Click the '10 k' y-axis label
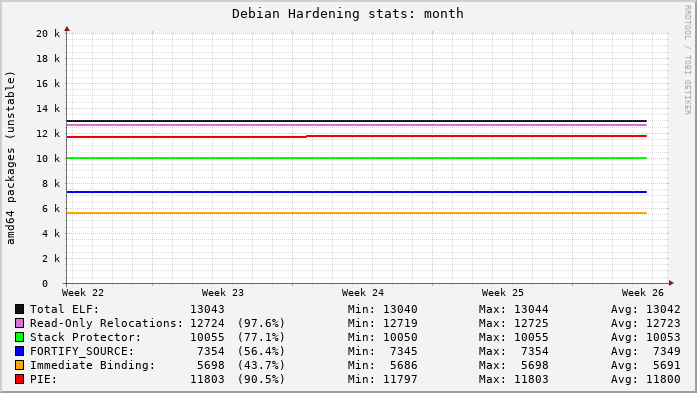This screenshot has width=697, height=393. [x=48, y=158]
